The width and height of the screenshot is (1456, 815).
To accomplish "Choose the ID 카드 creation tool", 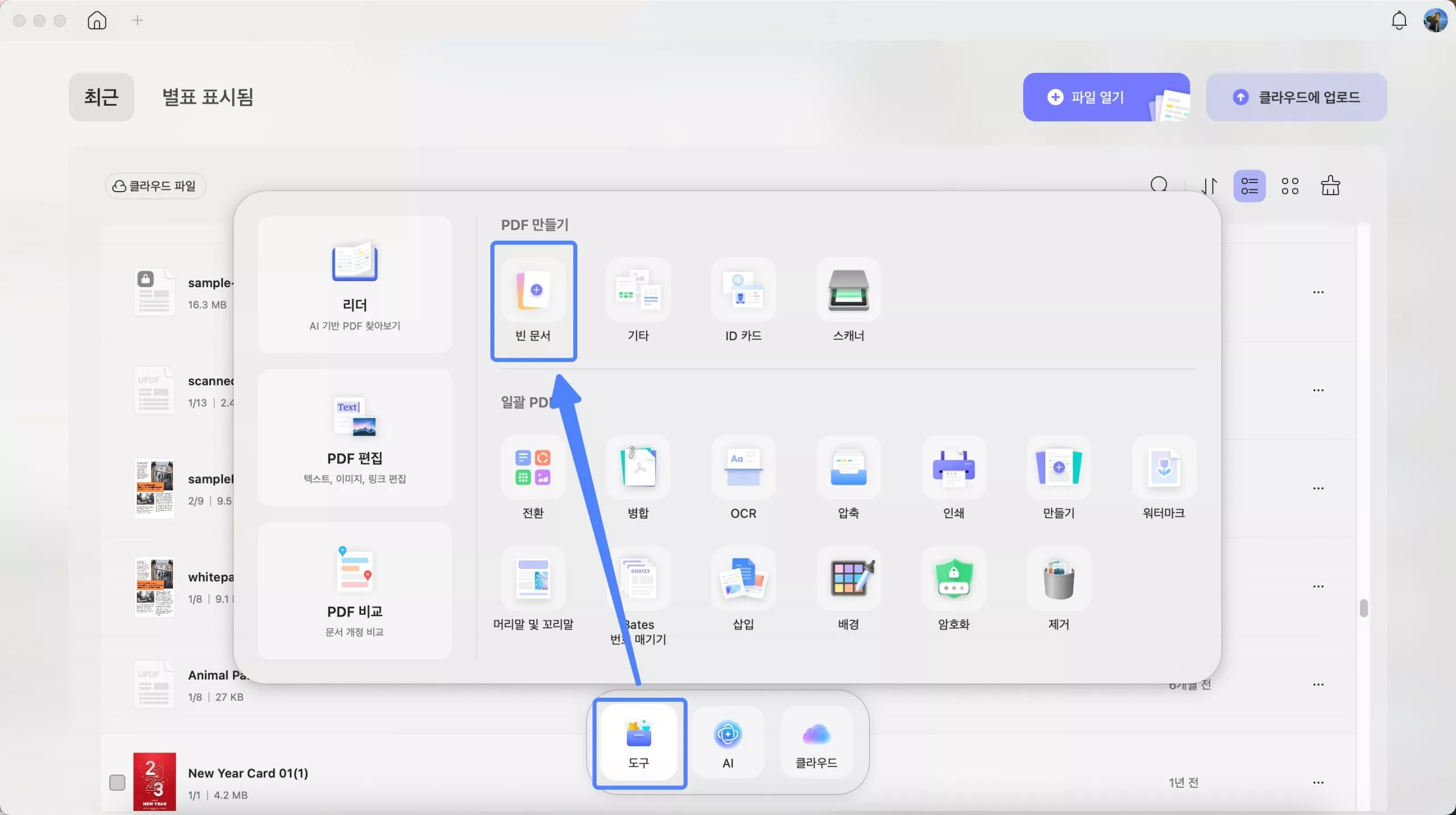I will pos(743,301).
